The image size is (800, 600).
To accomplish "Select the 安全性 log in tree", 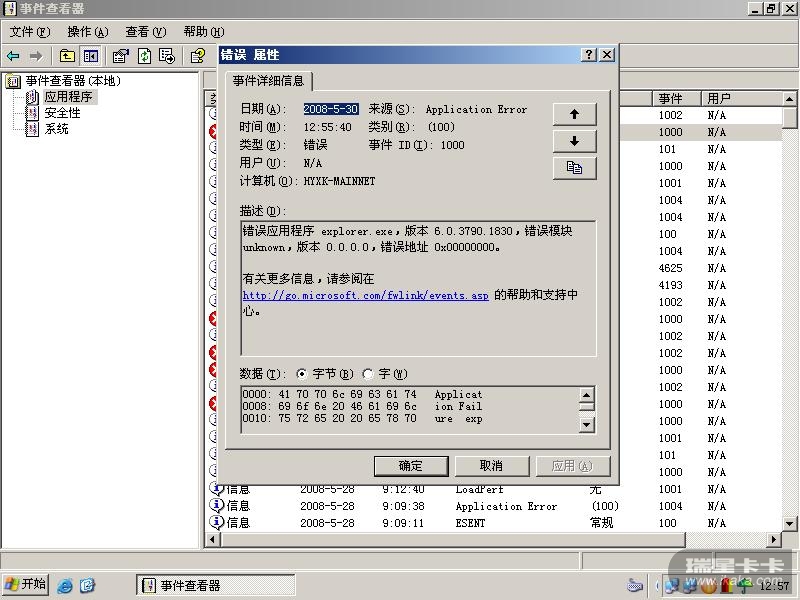I will pos(62,113).
